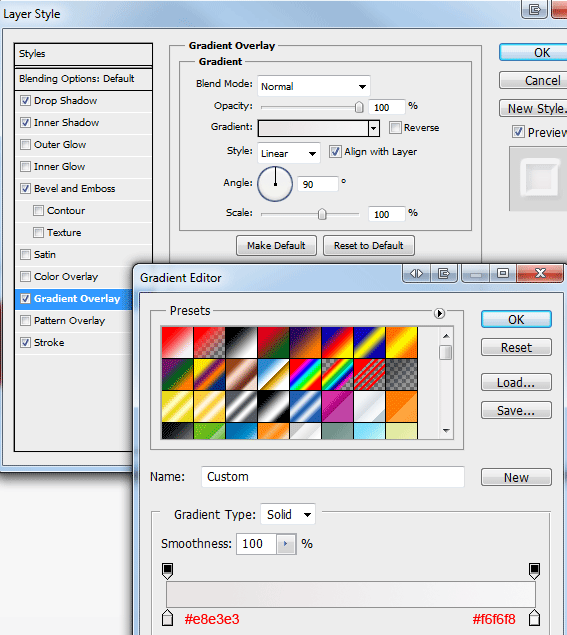
Task: Select the right color stop #f6f6f8
Action: pos(534,618)
